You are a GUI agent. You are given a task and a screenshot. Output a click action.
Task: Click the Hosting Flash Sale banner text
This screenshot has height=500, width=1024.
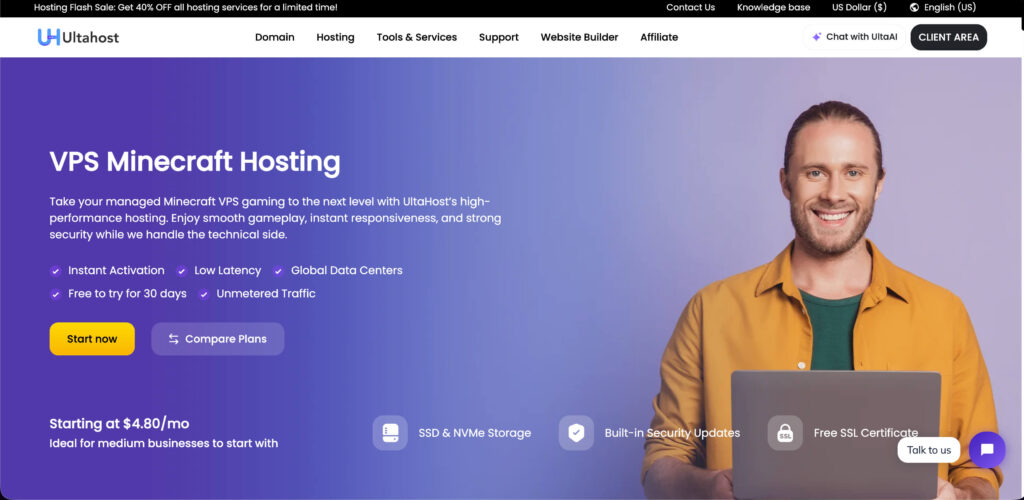(185, 8)
